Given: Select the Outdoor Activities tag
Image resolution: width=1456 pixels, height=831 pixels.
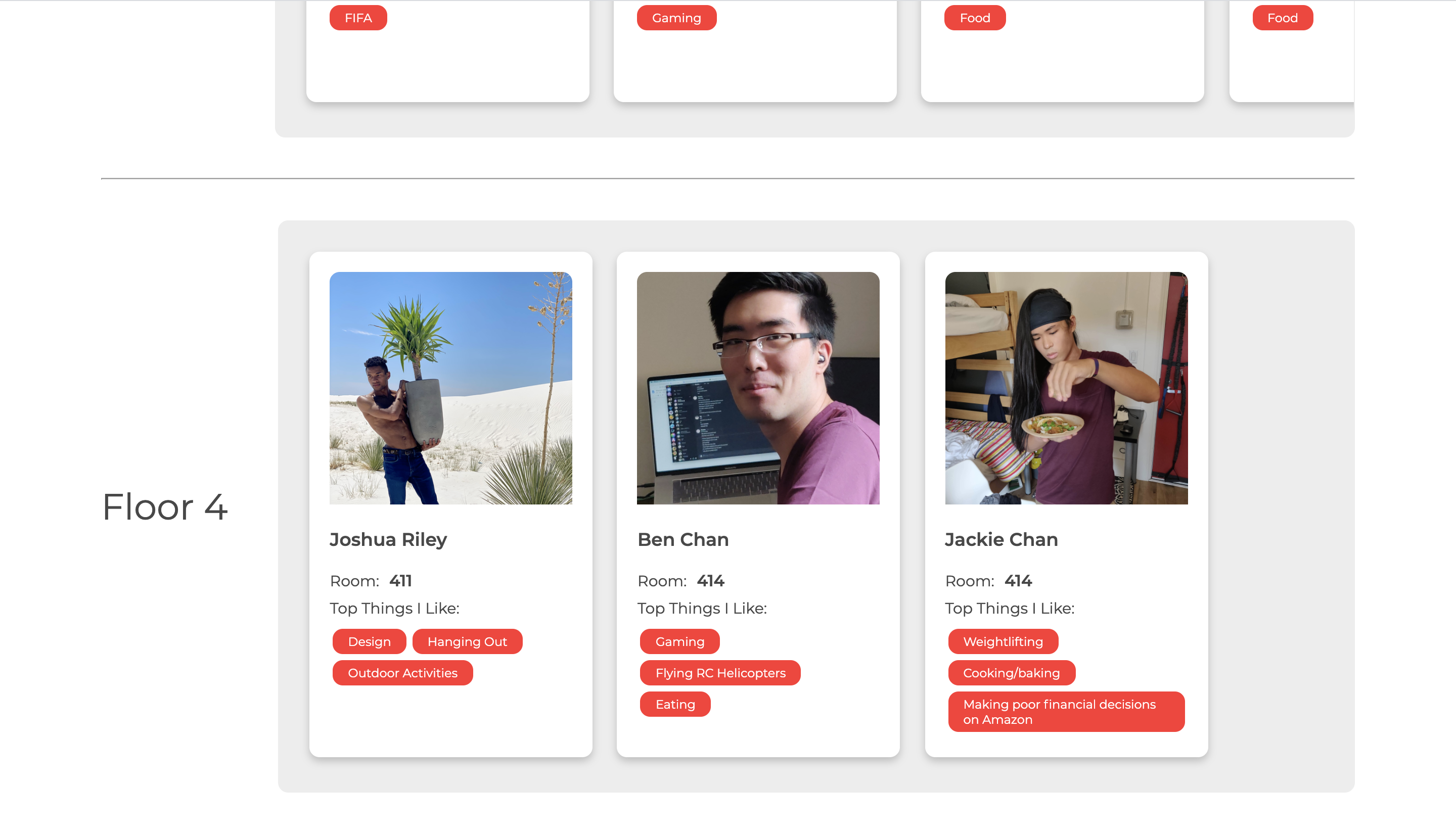Looking at the screenshot, I should [x=402, y=673].
